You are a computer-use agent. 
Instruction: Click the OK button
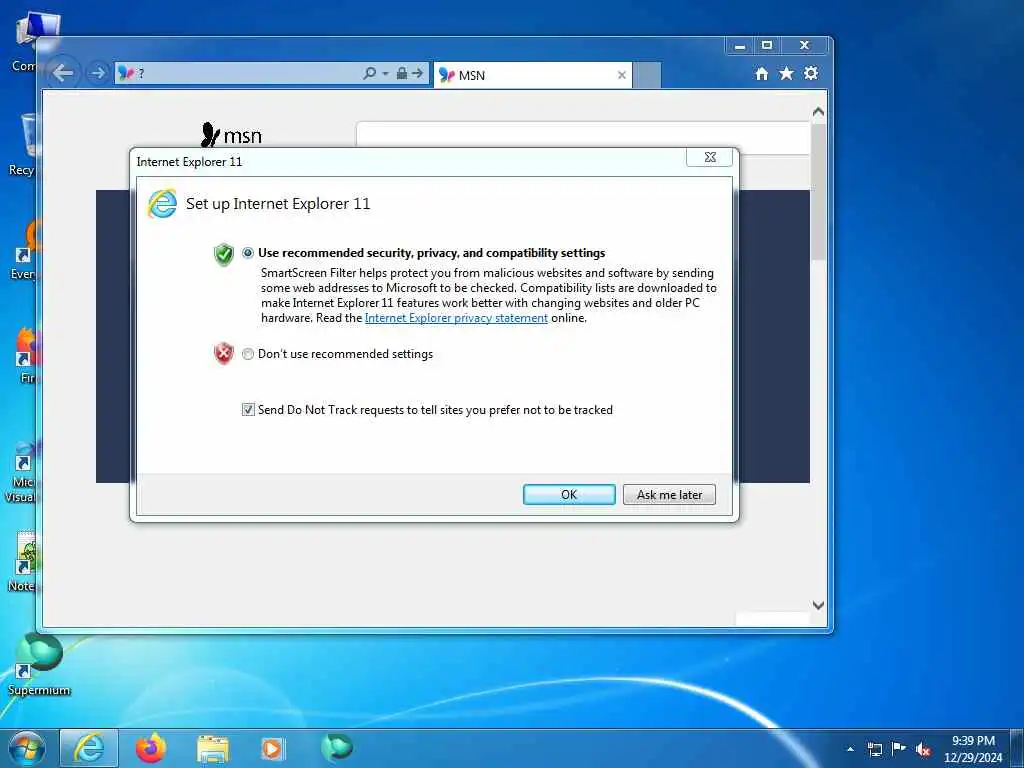pyautogui.click(x=569, y=494)
